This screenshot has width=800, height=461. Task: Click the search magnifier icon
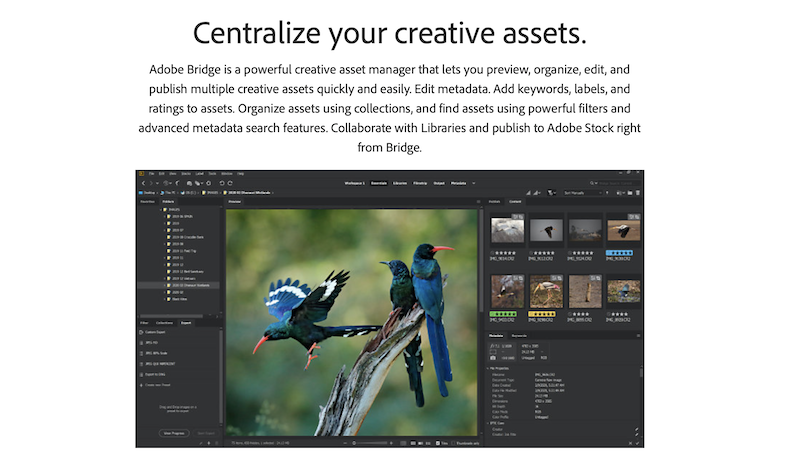(x=592, y=183)
